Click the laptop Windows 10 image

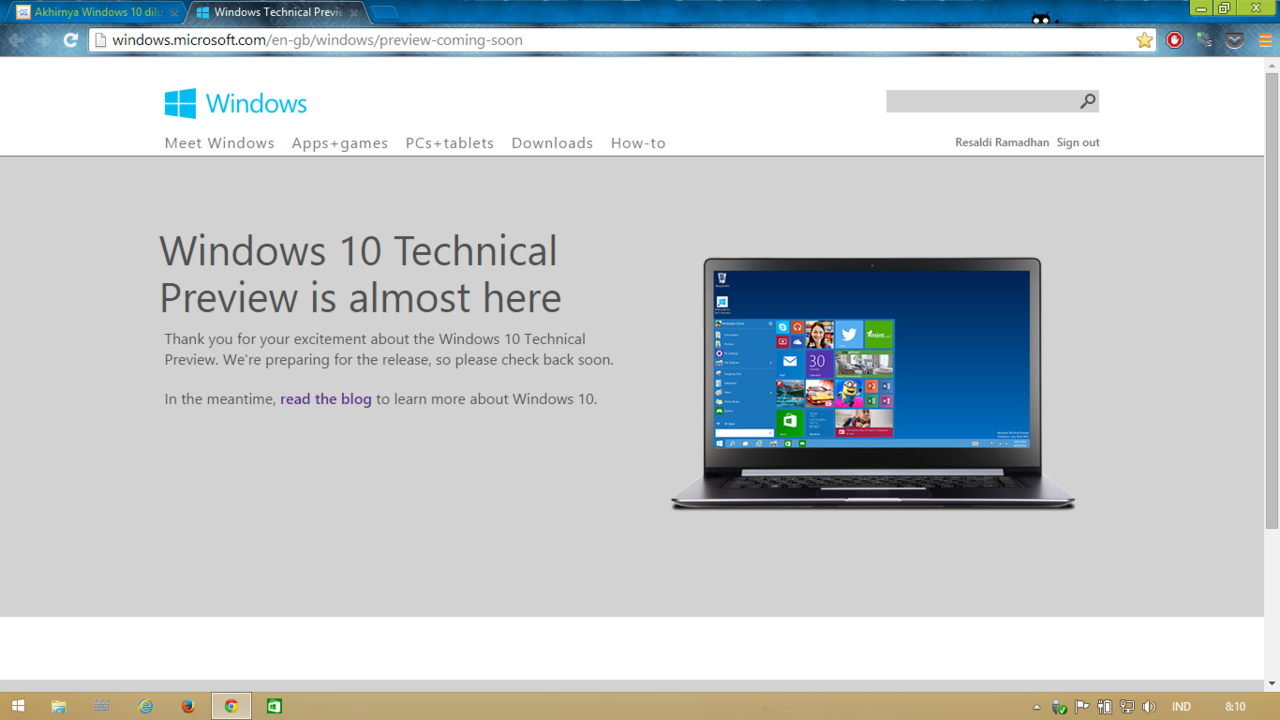click(x=872, y=384)
